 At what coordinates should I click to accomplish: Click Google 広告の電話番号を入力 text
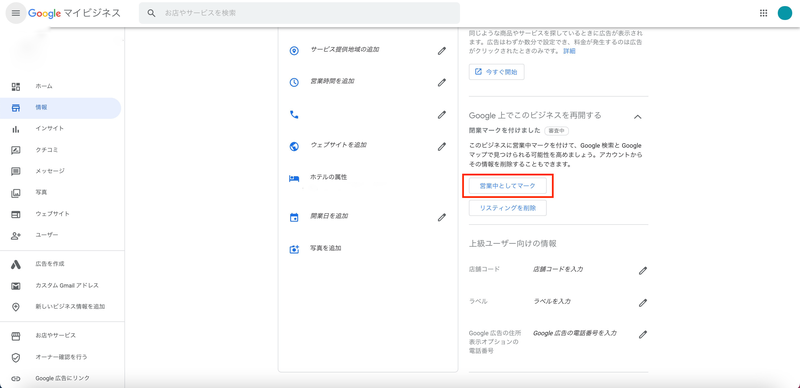click(x=575, y=333)
